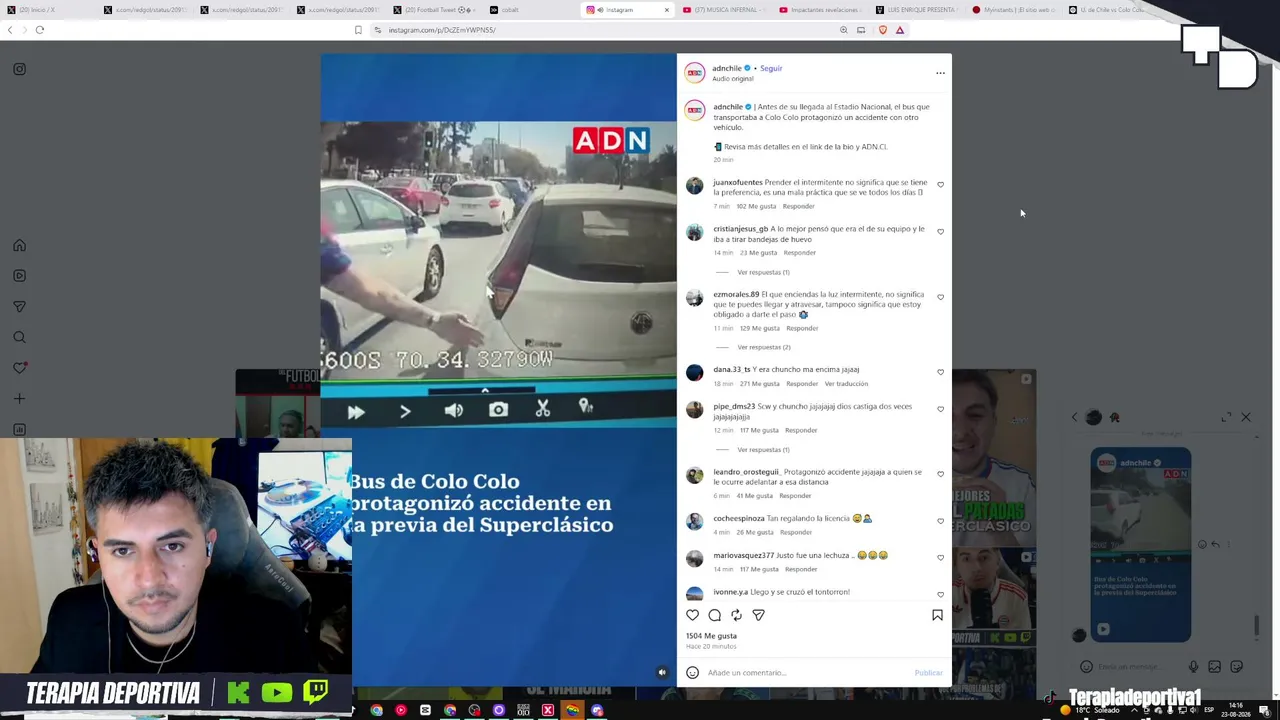Open Search in Instagram sidebar
This screenshot has width=1280, height=720.
pos(19,337)
